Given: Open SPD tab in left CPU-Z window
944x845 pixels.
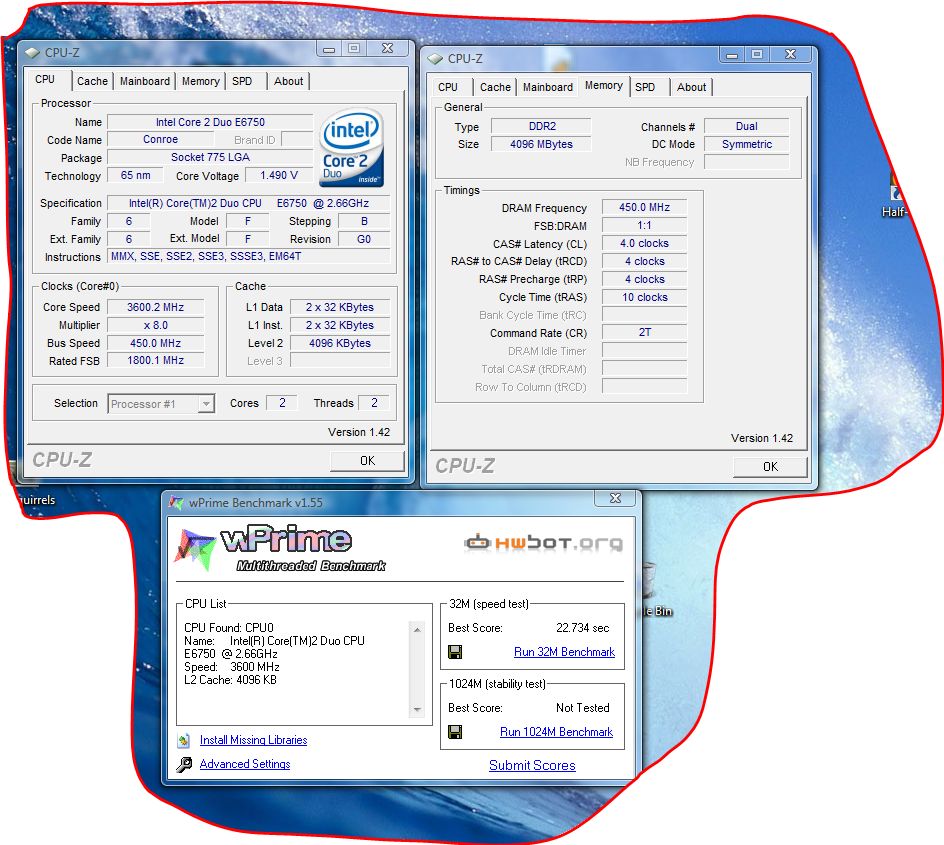Looking at the screenshot, I should (x=242, y=81).
